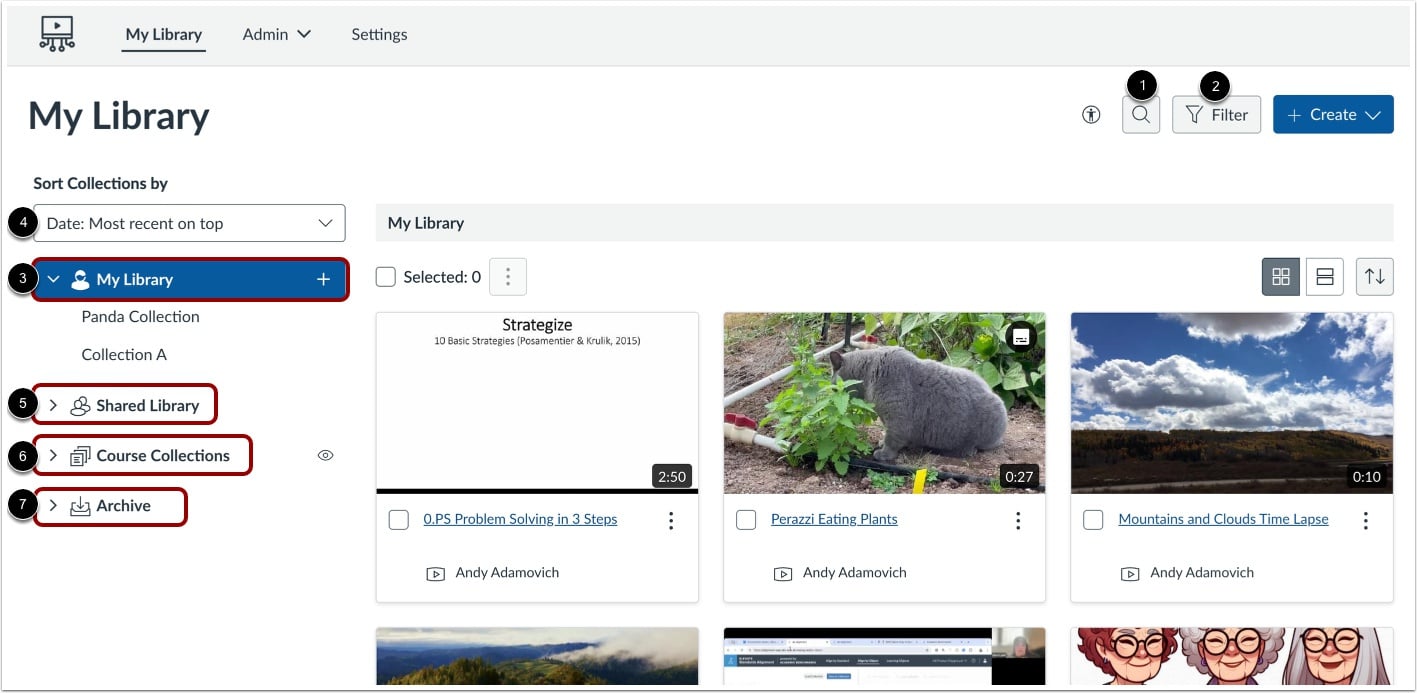Select the Shared Library label
The width and height of the screenshot is (1417, 693).
coord(147,405)
